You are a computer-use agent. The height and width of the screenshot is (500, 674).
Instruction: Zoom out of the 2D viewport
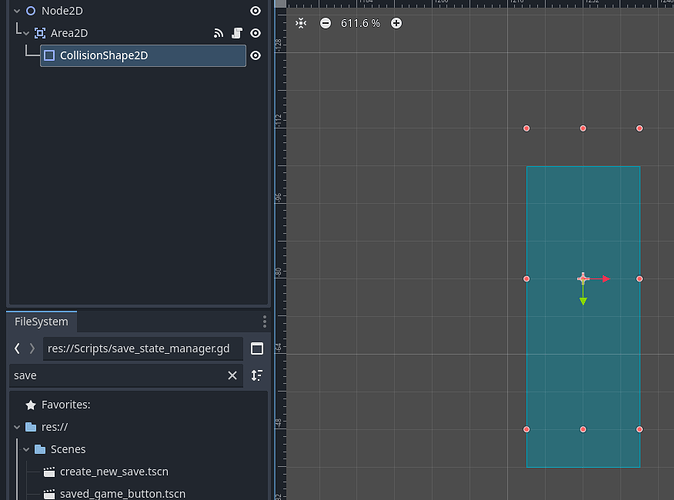pyautogui.click(x=325, y=23)
